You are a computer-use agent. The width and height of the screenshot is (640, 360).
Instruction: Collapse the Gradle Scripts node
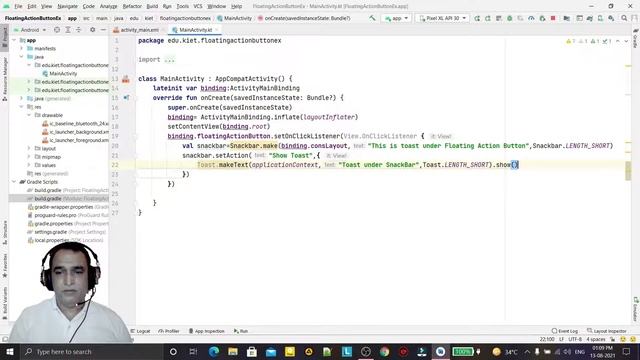coord(15,182)
